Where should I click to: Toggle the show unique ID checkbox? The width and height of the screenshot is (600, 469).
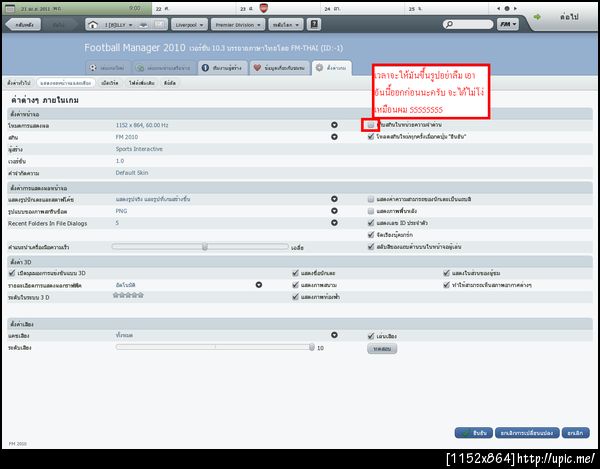tap(370, 223)
